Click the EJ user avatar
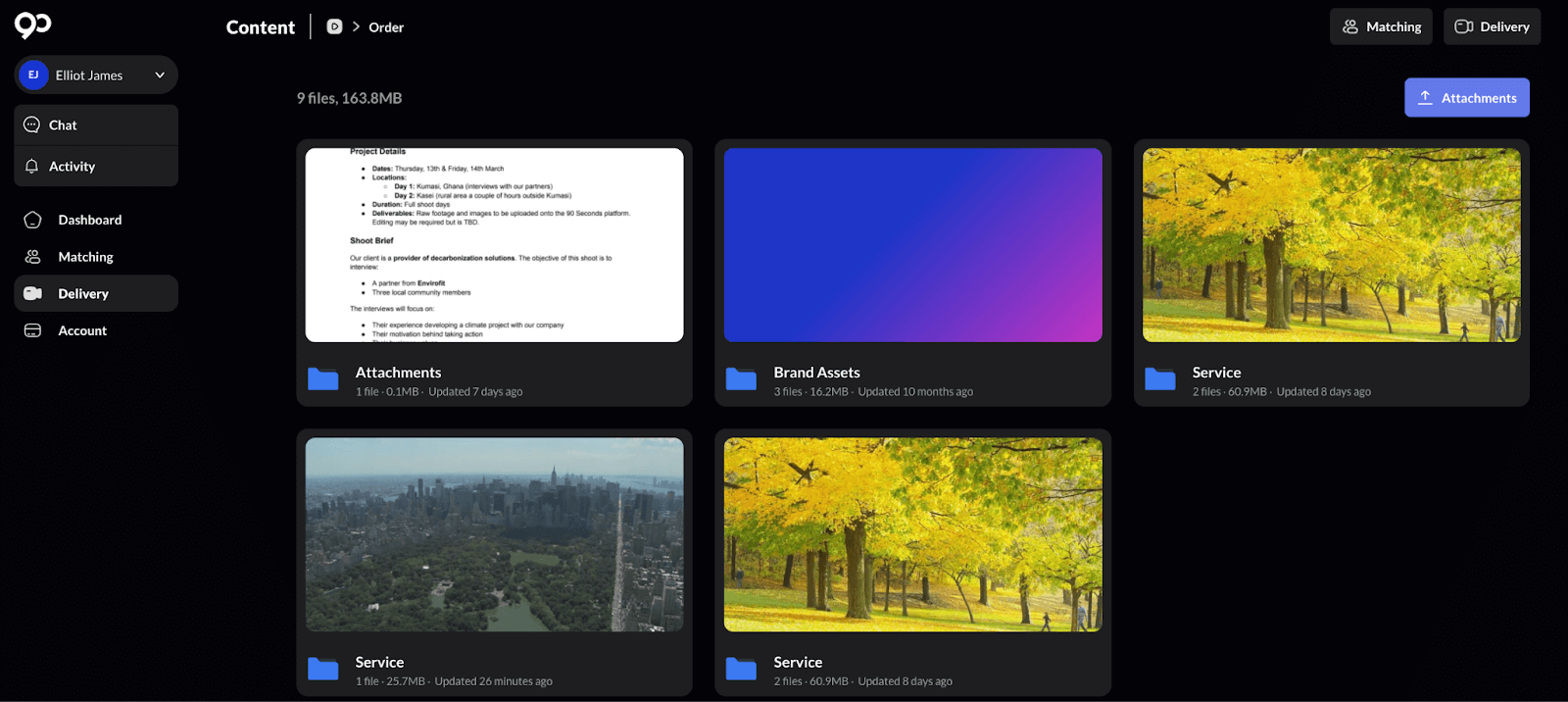The height and width of the screenshot is (702, 1568). [33, 75]
